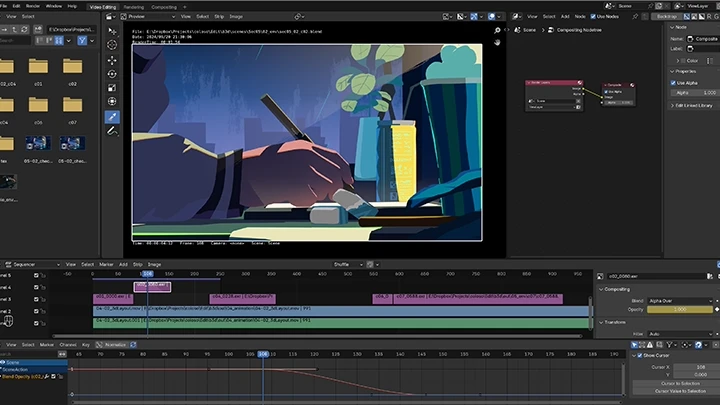720x405 pixels.
Task: Select the Scale tool in preview toolbar
Action: tap(113, 88)
